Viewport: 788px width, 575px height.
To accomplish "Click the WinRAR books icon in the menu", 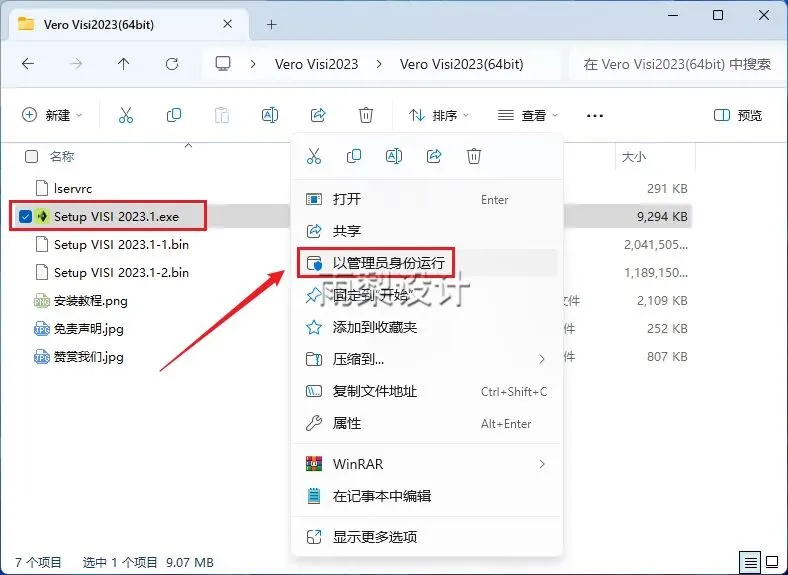I will pyautogui.click(x=314, y=463).
